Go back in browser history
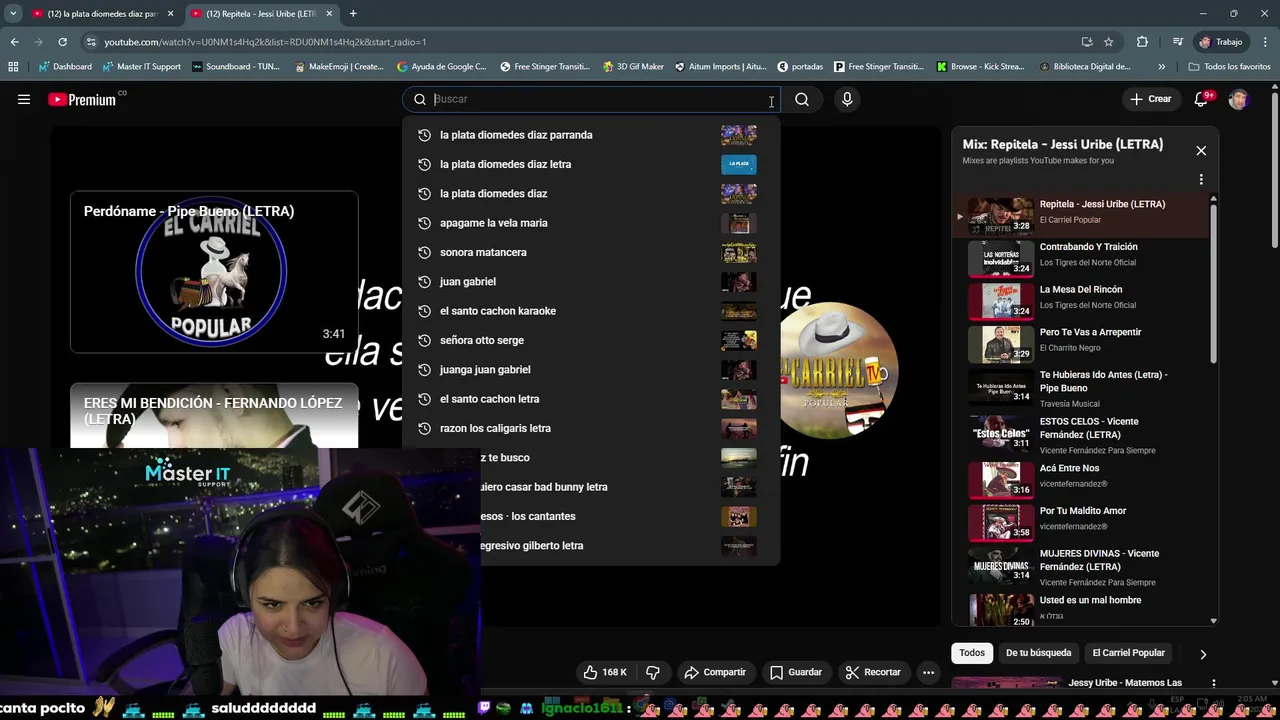 tap(14, 42)
